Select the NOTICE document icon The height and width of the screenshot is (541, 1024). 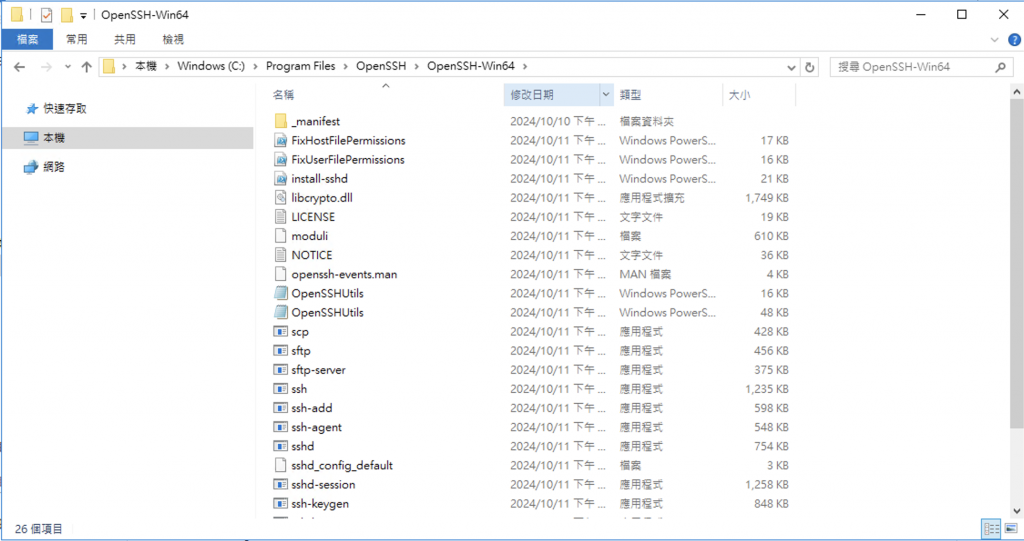[281, 255]
